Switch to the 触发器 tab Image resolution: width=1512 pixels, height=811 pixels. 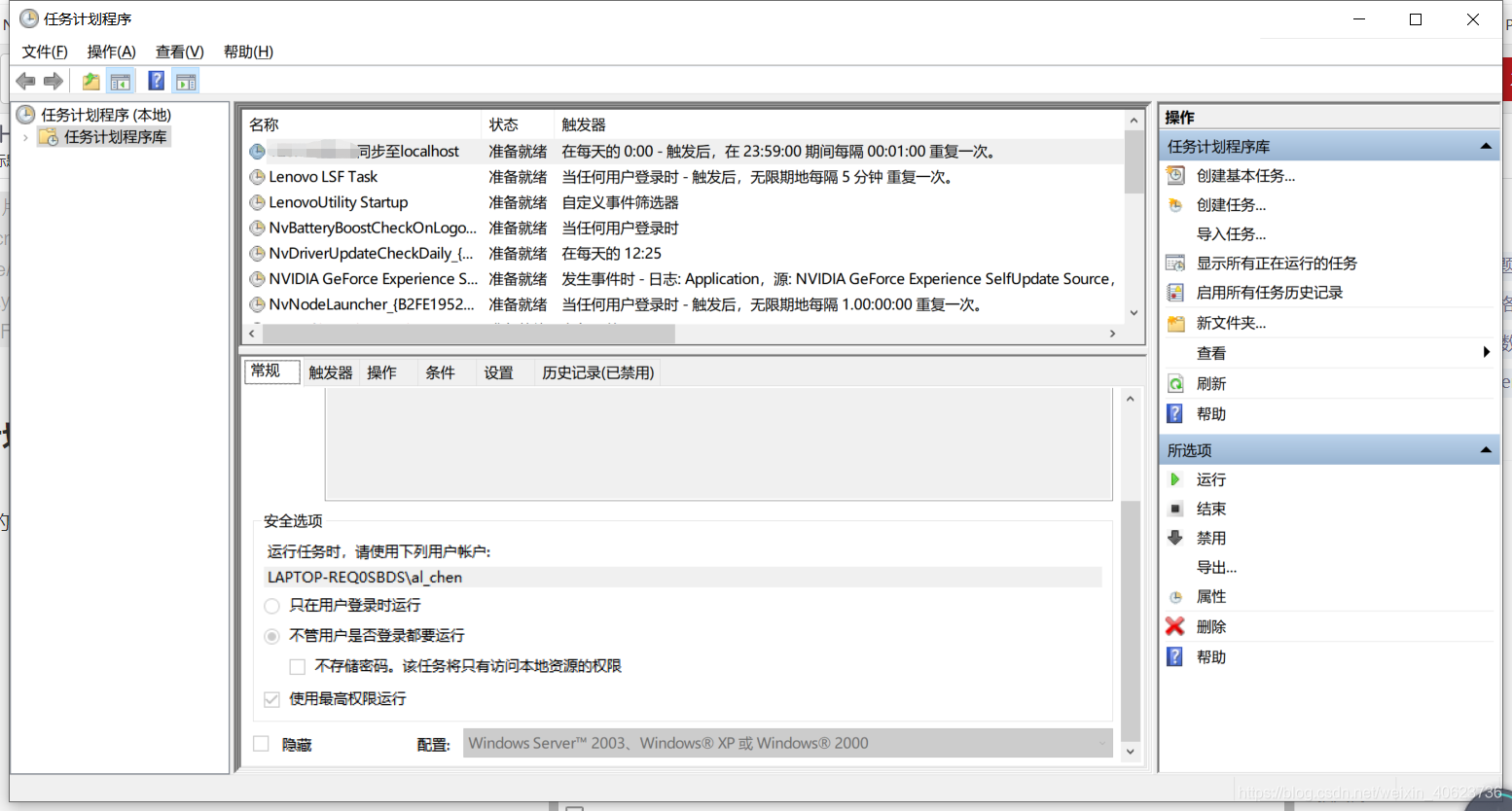330,372
